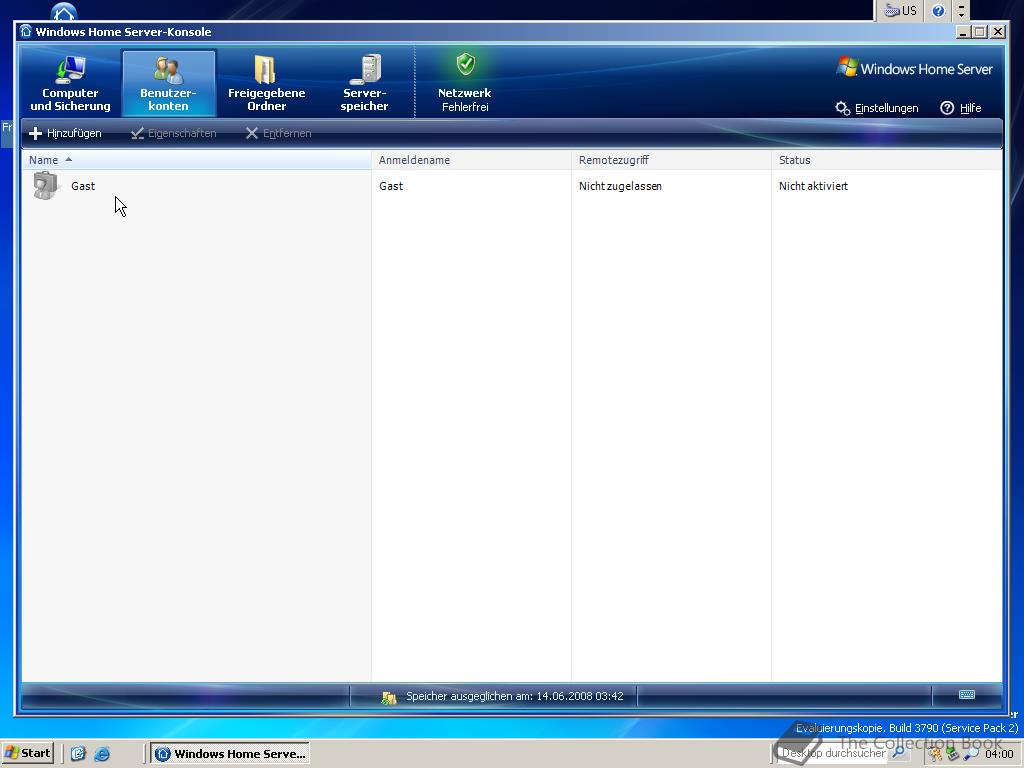Open the Windows Start menu
This screenshot has height=768, width=1024.
click(27, 753)
